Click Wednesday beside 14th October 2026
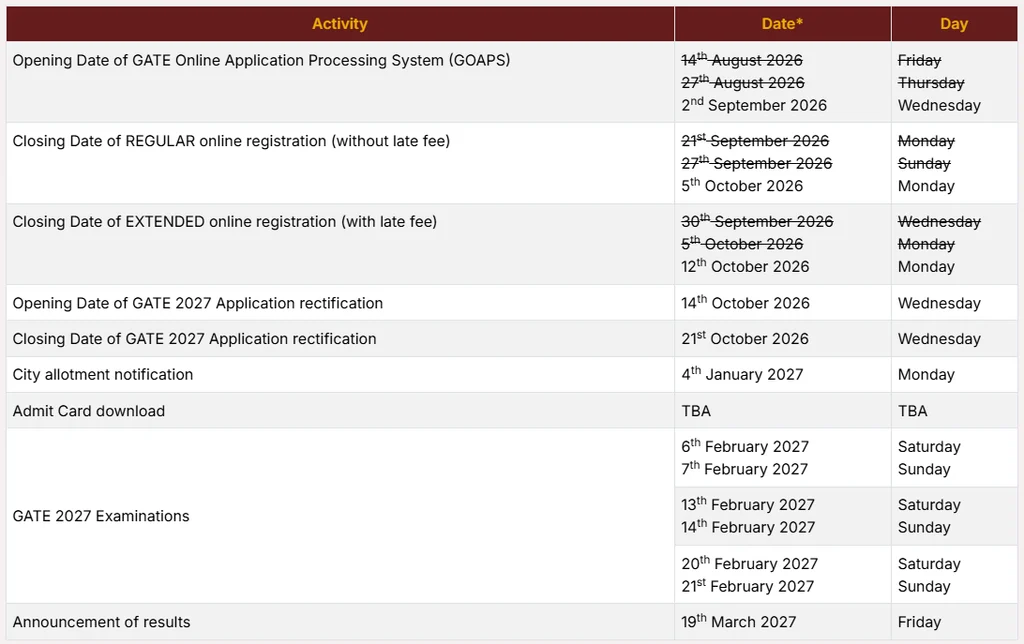 [x=939, y=303]
